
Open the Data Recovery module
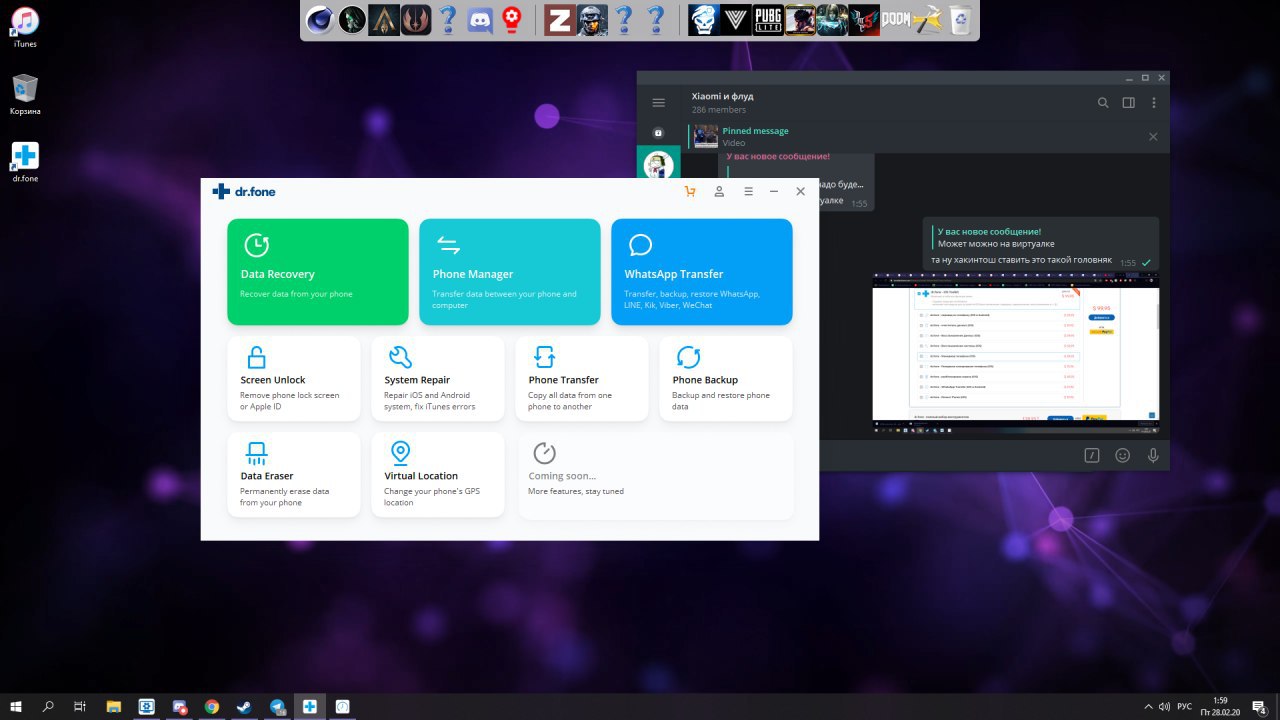point(318,272)
